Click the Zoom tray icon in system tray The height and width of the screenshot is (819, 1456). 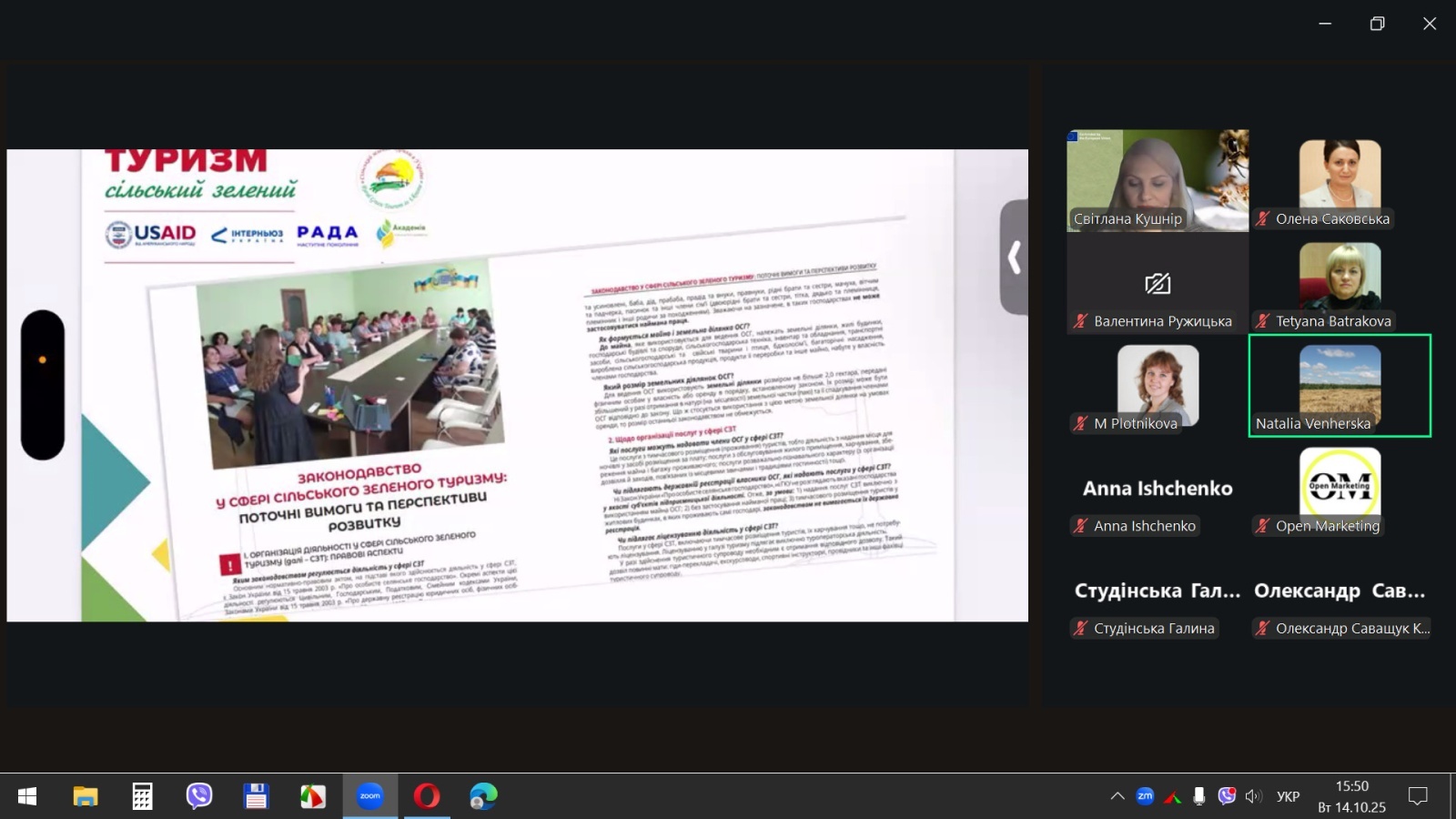pyautogui.click(x=1145, y=796)
